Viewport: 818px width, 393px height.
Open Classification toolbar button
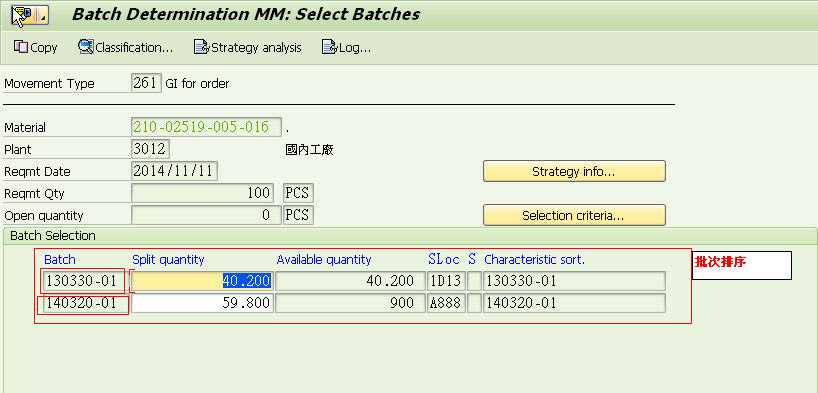(x=125, y=47)
